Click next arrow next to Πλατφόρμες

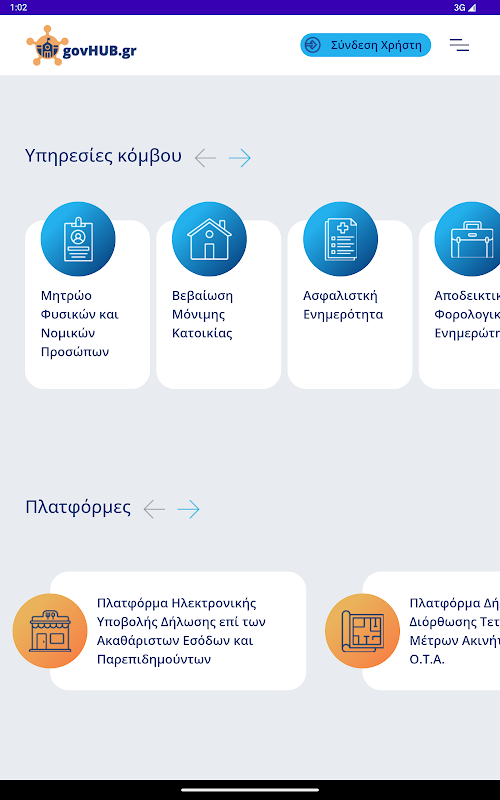(188, 509)
